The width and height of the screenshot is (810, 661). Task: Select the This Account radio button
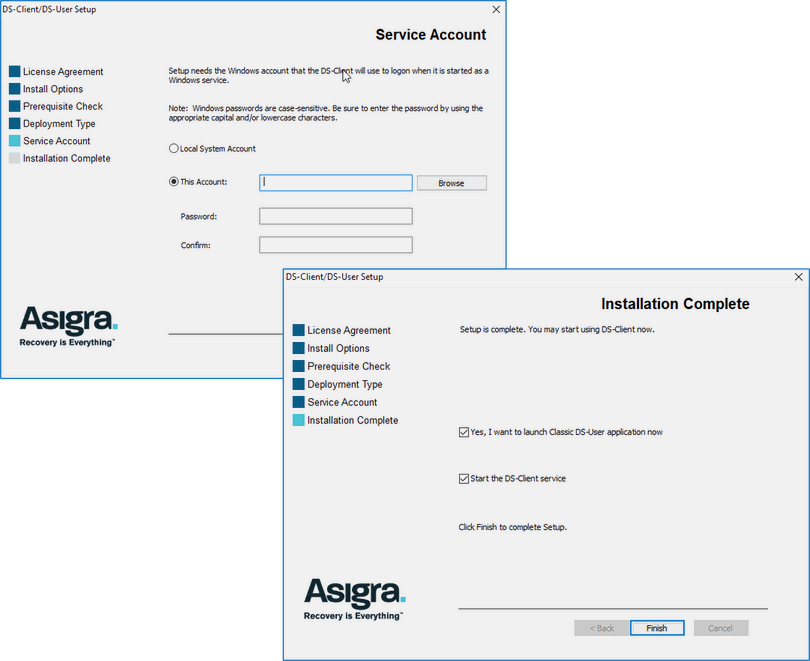click(174, 182)
